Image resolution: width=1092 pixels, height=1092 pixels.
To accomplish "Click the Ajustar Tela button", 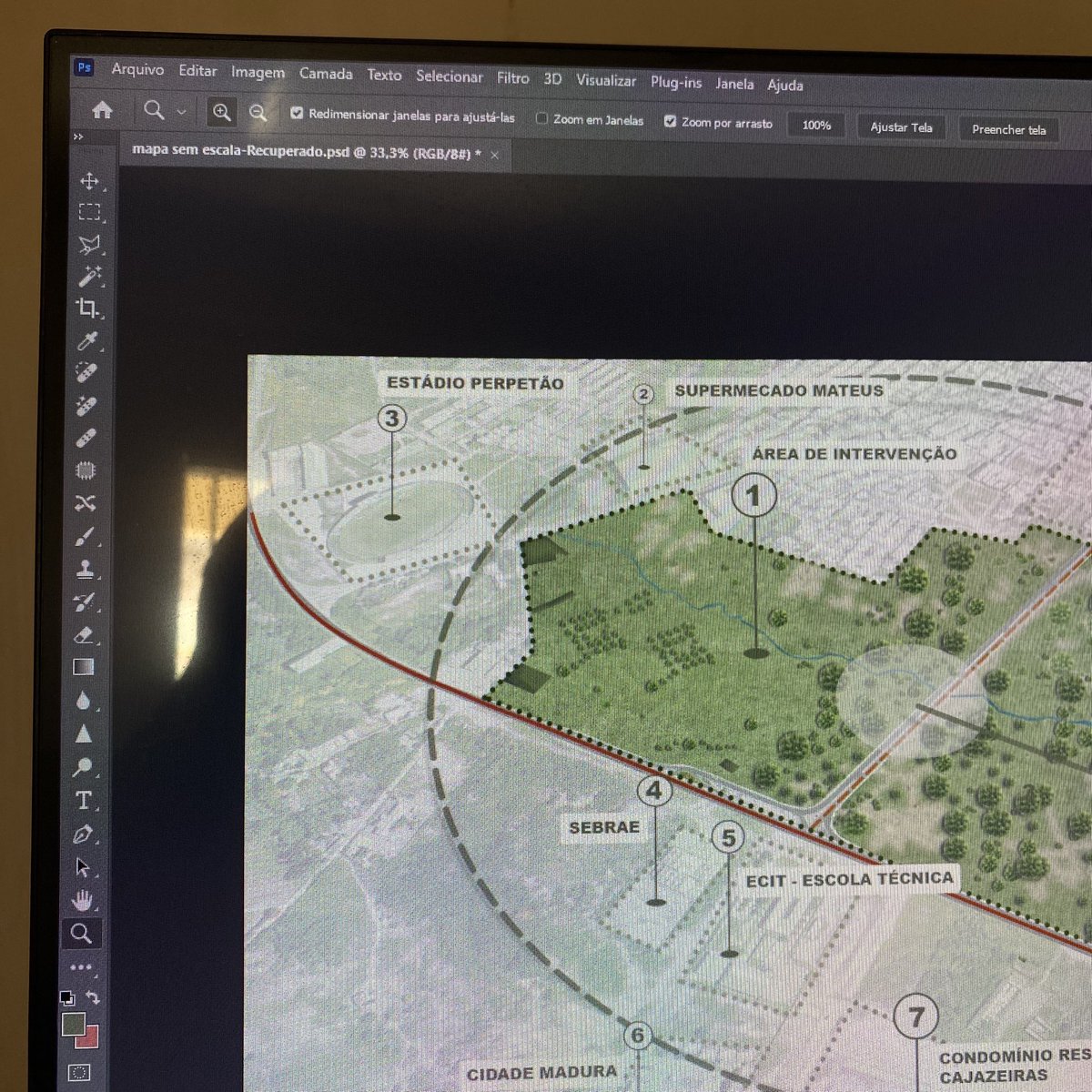I will [x=901, y=126].
